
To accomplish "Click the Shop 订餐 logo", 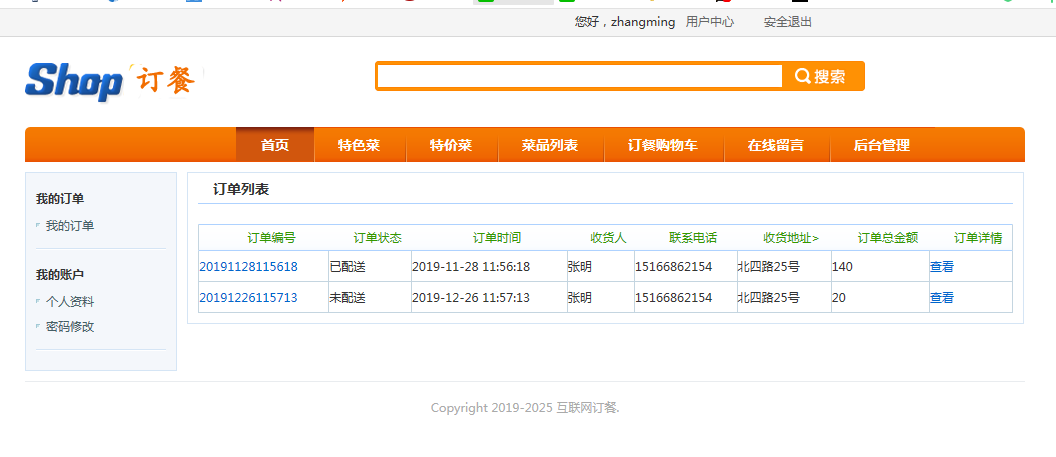I will pos(112,80).
